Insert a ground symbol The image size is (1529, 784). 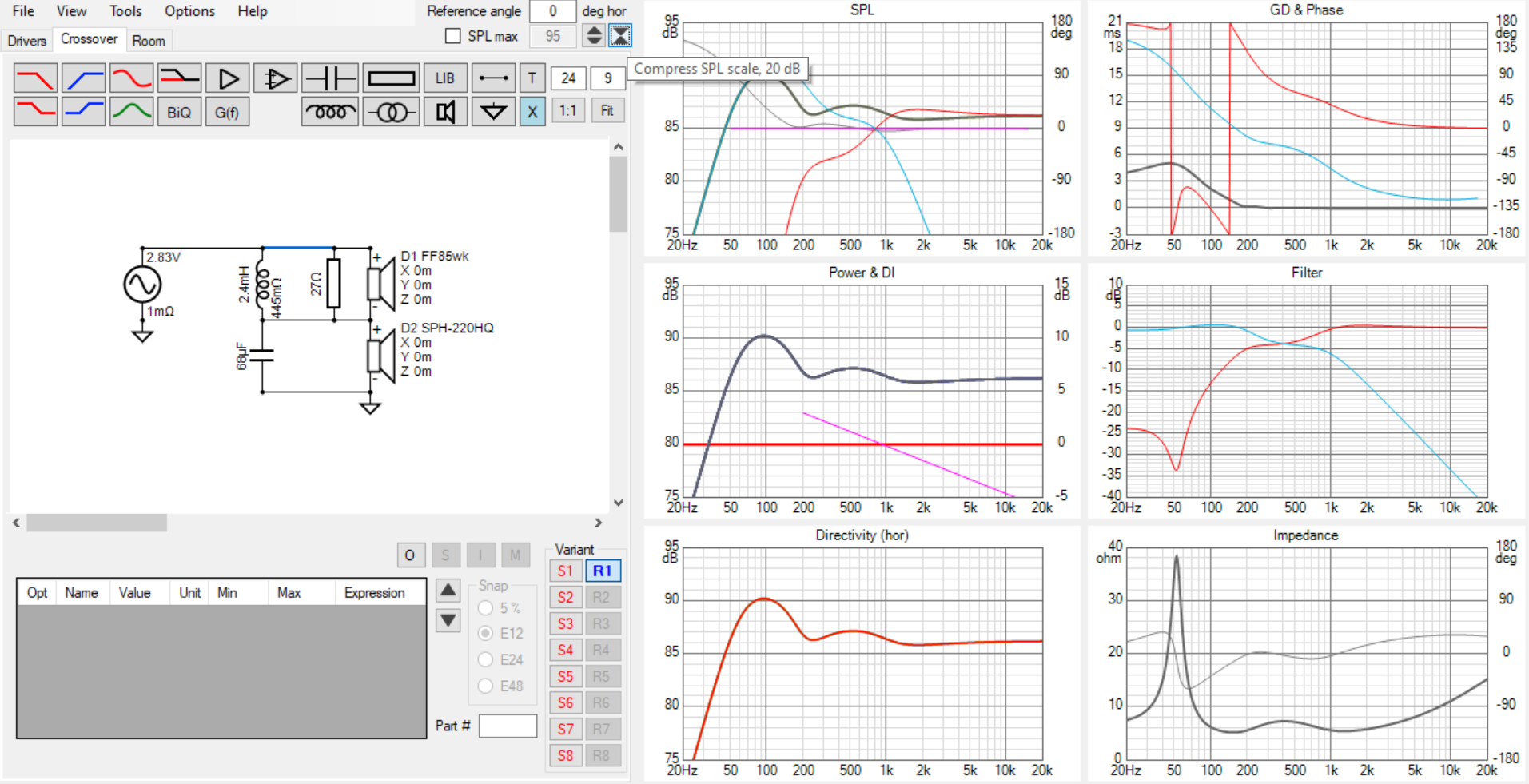click(493, 111)
